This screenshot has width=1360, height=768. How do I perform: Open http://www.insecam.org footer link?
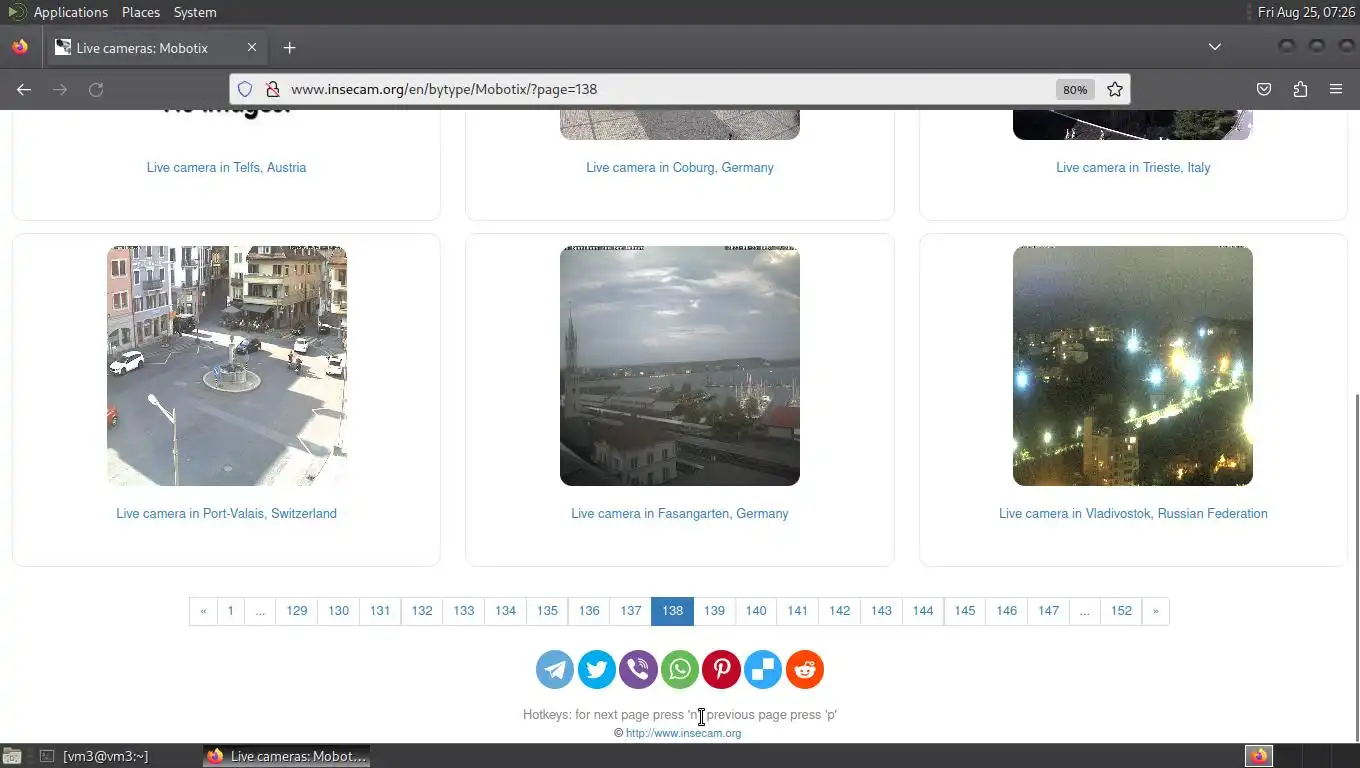coord(684,733)
